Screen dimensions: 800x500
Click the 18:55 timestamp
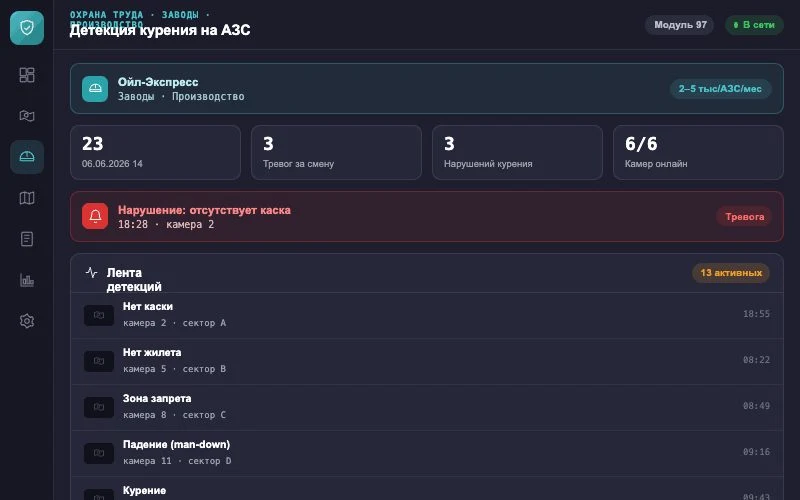(x=756, y=314)
